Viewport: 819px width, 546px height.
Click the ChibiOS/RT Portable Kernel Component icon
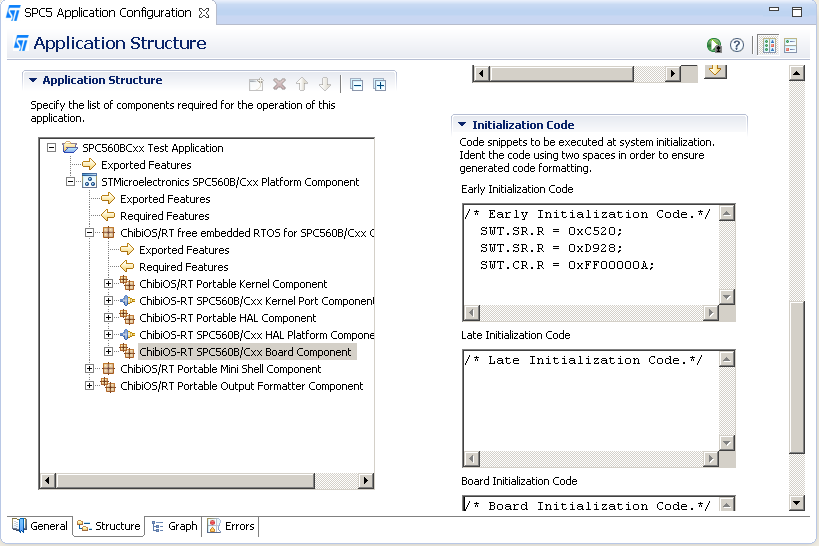[x=127, y=283]
